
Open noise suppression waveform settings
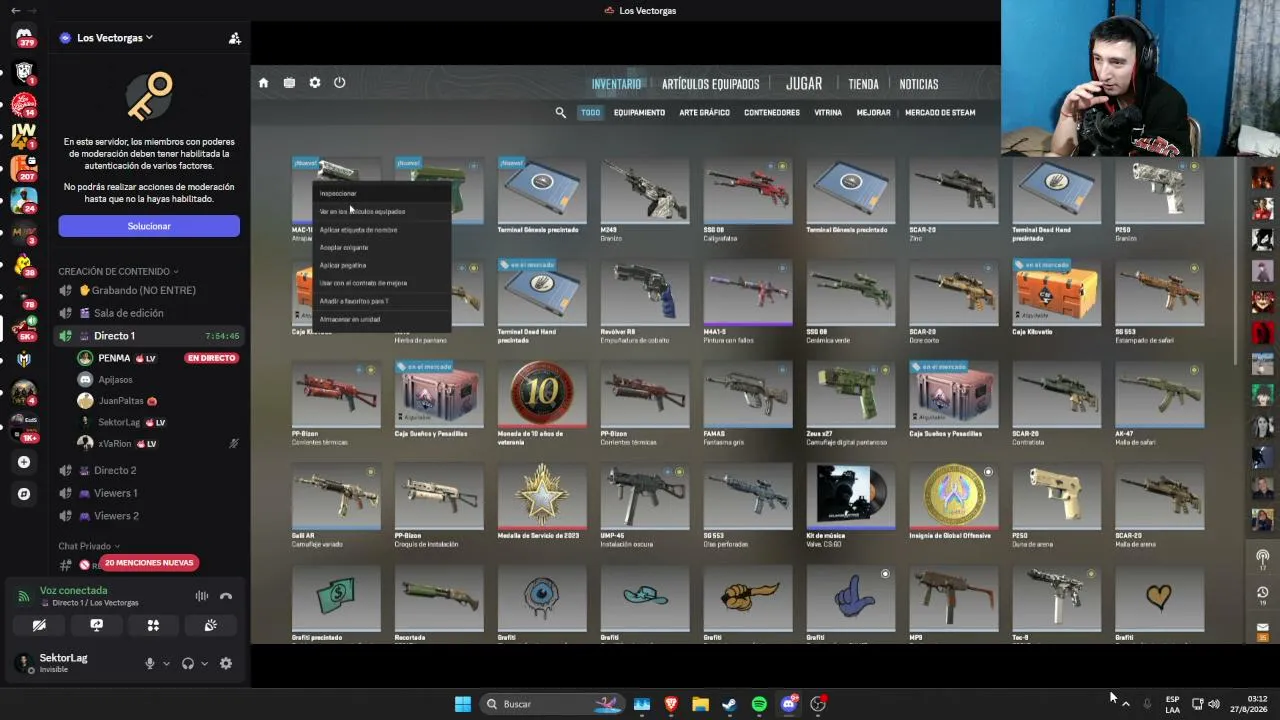pyautogui.click(x=202, y=596)
